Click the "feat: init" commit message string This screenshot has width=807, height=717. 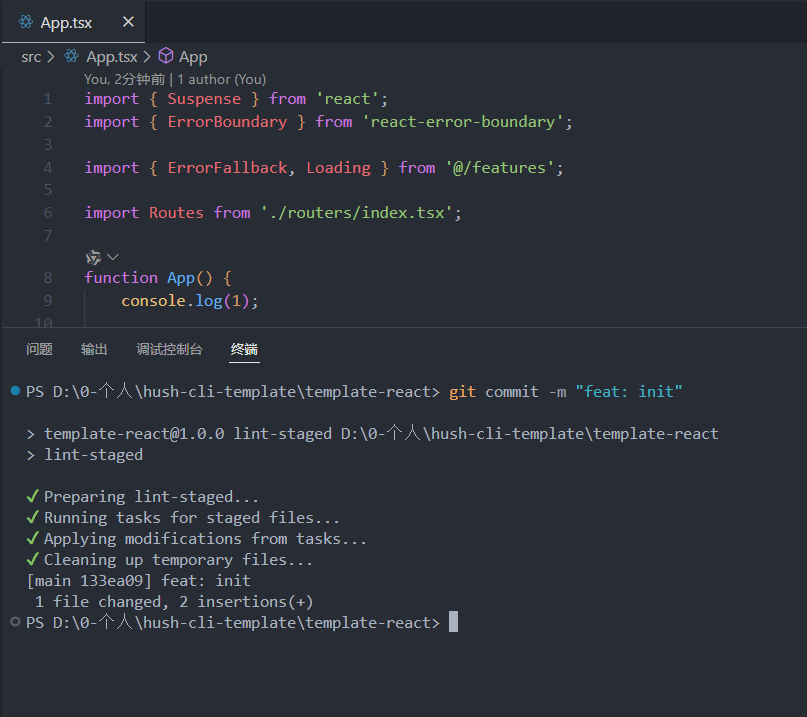coord(628,392)
